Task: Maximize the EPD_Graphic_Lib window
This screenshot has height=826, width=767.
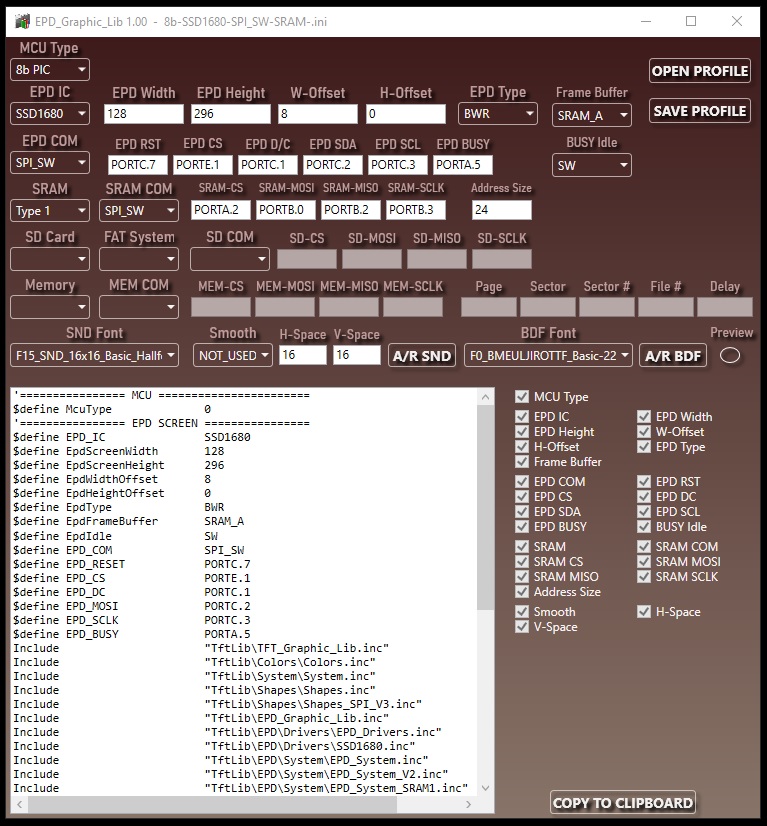Action: (x=691, y=21)
